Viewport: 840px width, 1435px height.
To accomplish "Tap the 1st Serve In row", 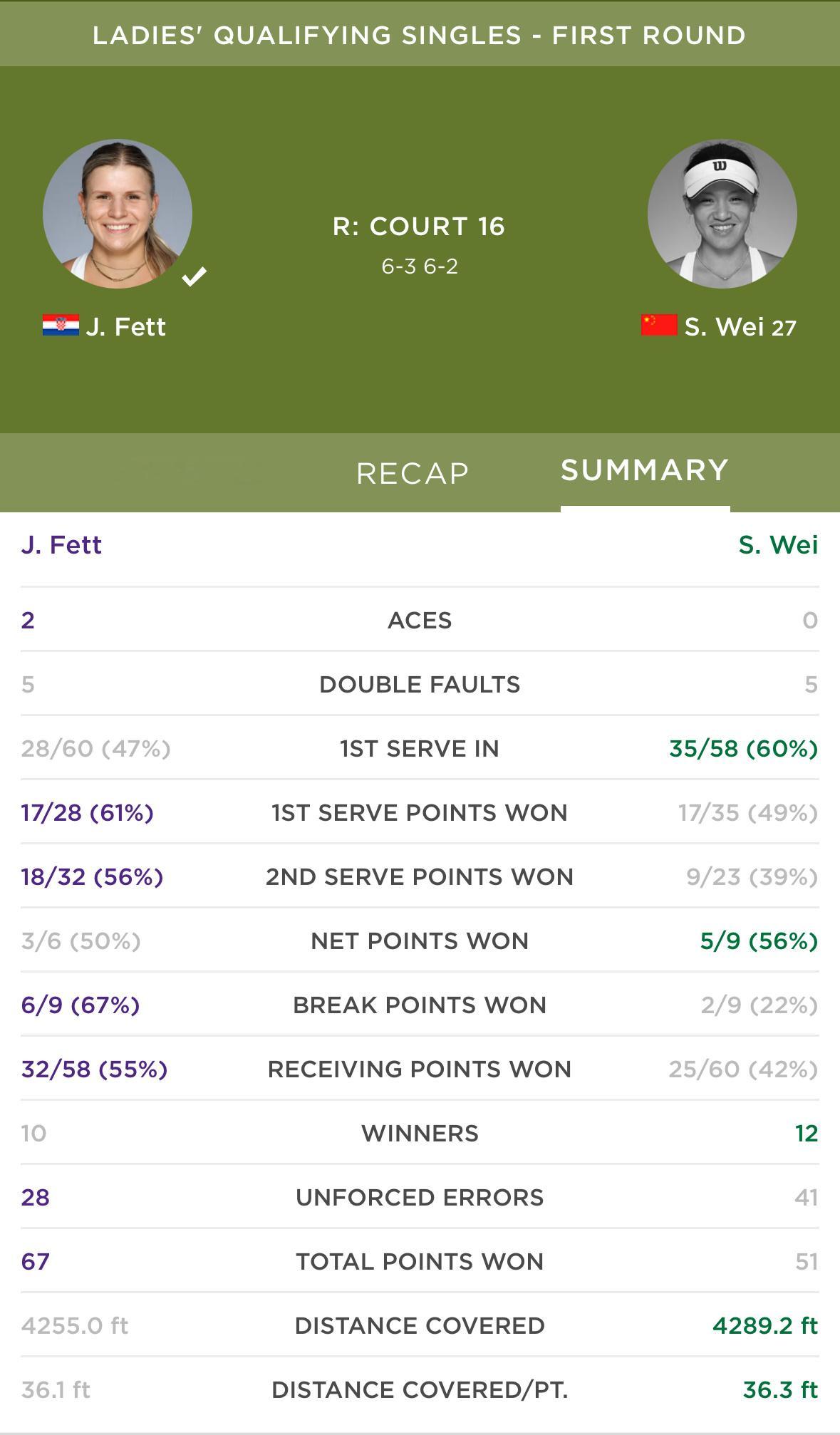I will [x=420, y=748].
